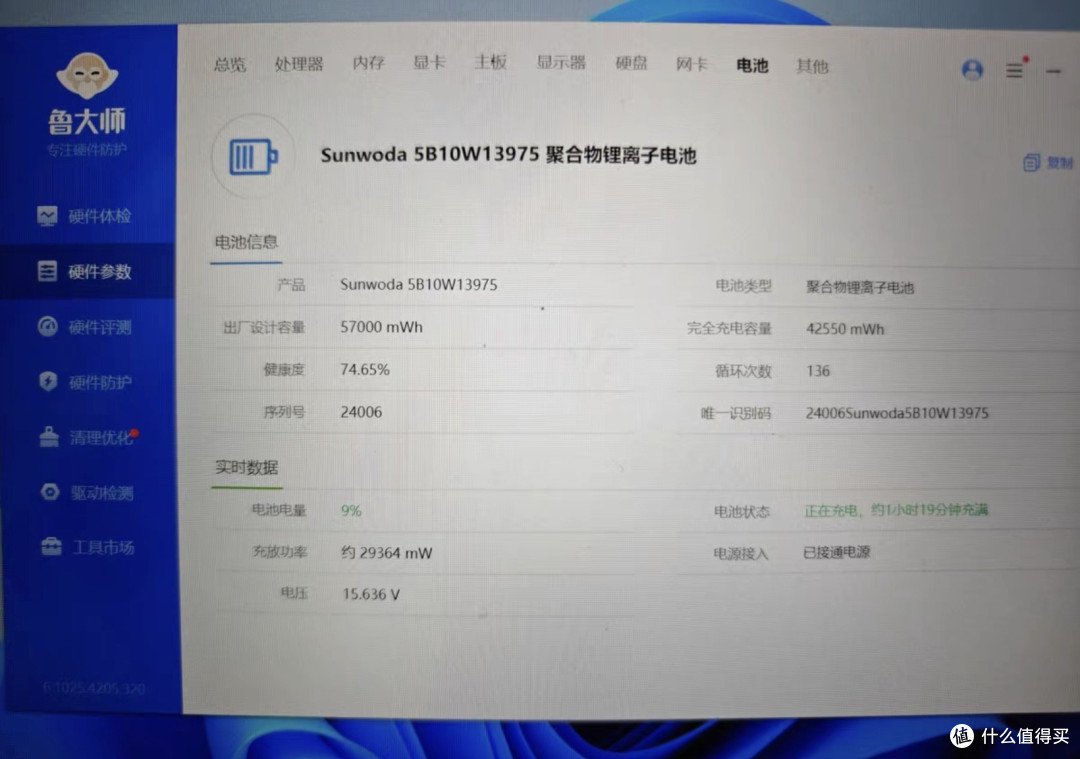Click the 9% battery level value
The height and width of the screenshot is (759, 1080).
pyautogui.click(x=351, y=510)
